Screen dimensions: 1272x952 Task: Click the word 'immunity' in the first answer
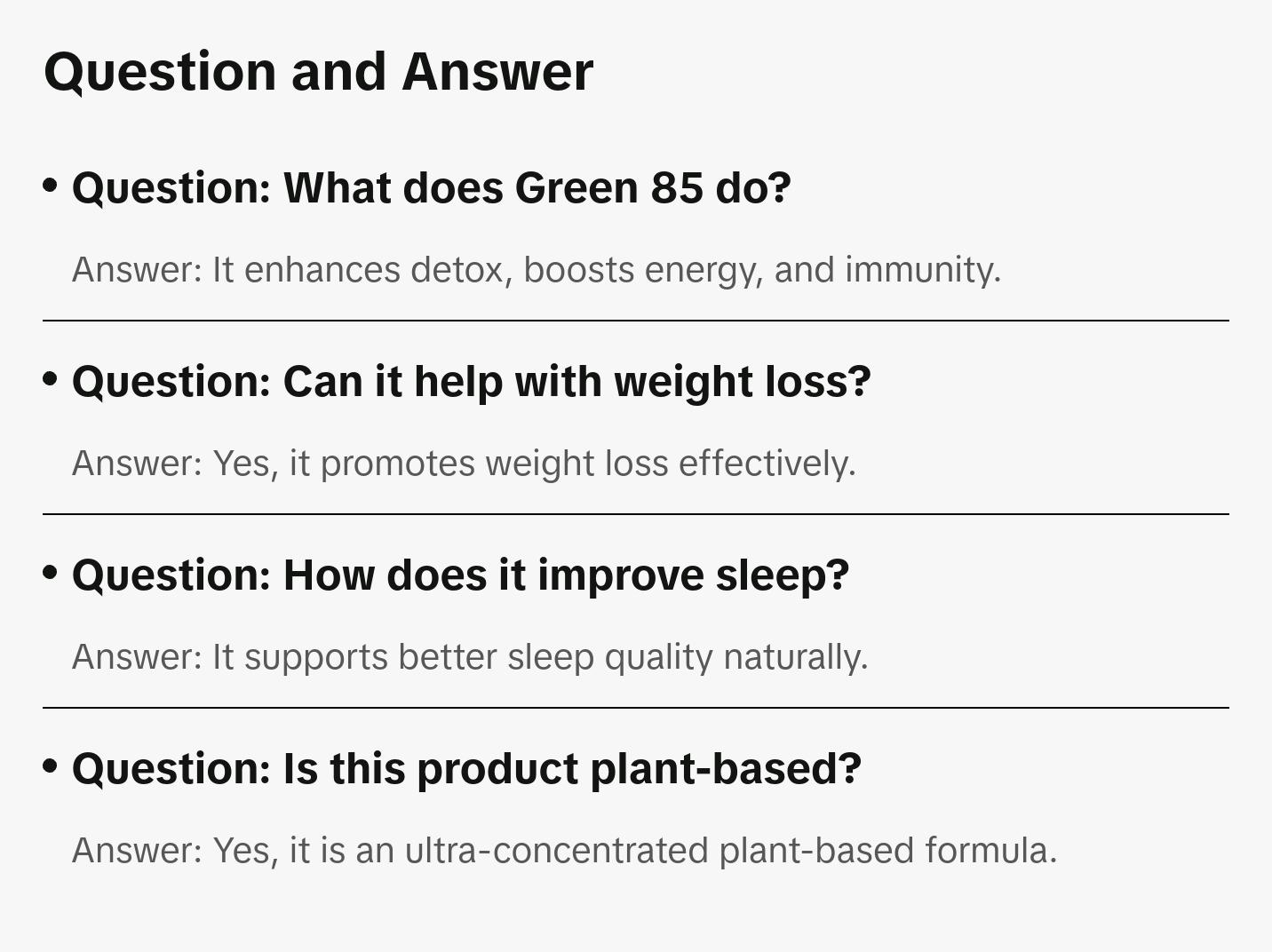(922, 270)
